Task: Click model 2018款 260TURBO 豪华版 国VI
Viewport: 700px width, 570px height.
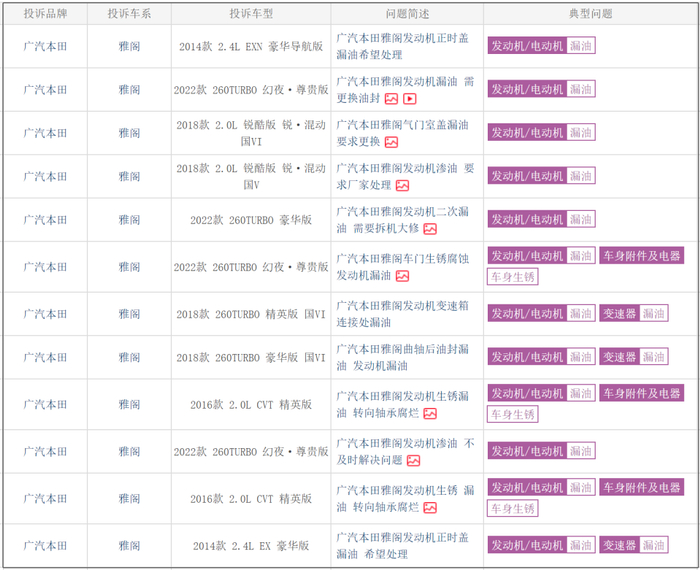Action: (x=251, y=358)
